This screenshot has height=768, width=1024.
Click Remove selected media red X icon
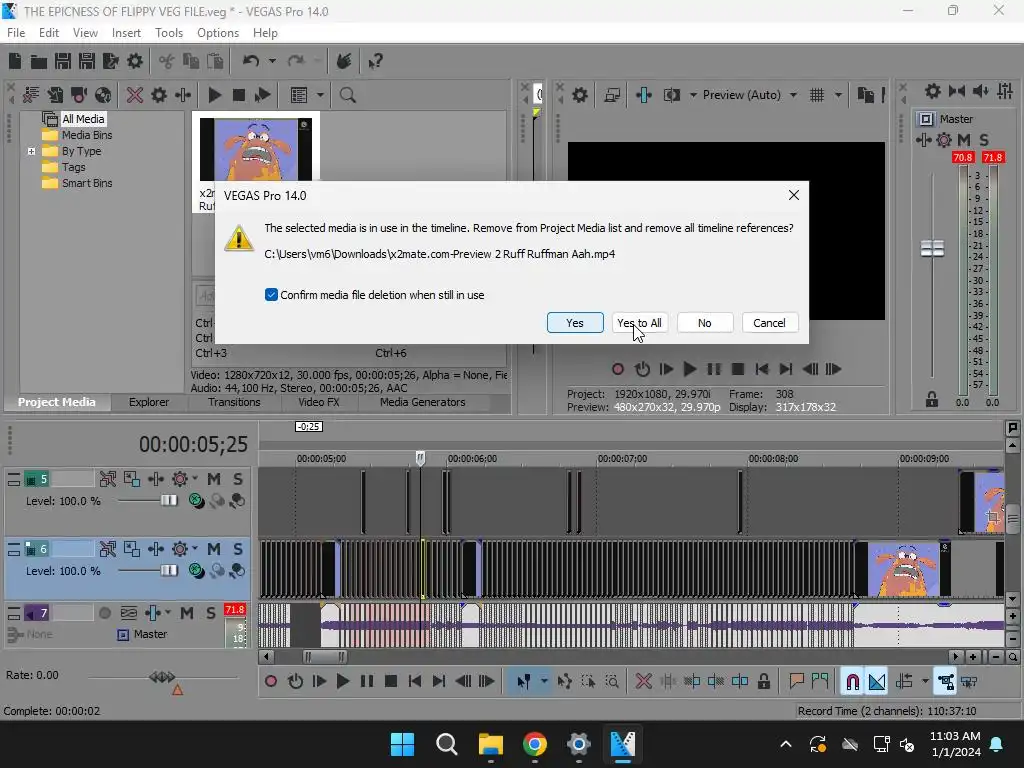tap(135, 95)
